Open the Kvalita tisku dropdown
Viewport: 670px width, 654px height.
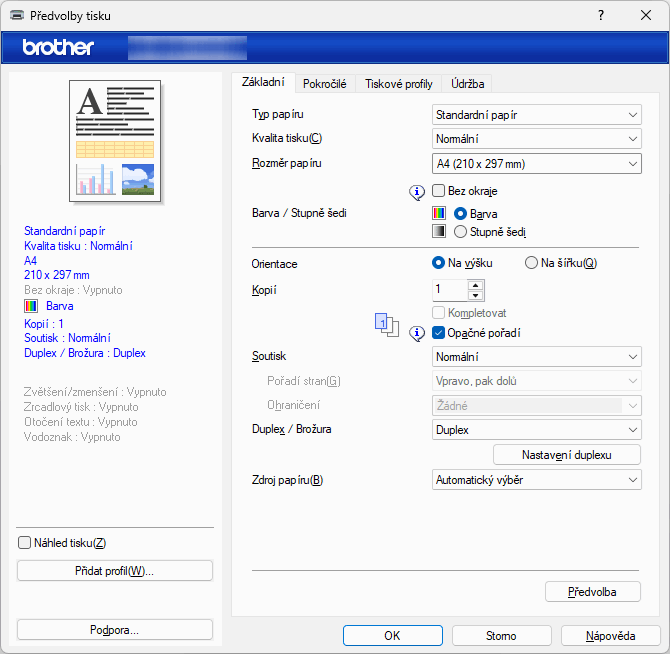click(536, 138)
